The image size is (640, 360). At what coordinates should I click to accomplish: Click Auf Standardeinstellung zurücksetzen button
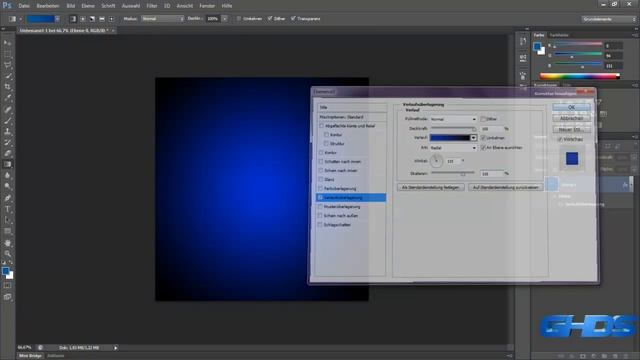coord(505,187)
